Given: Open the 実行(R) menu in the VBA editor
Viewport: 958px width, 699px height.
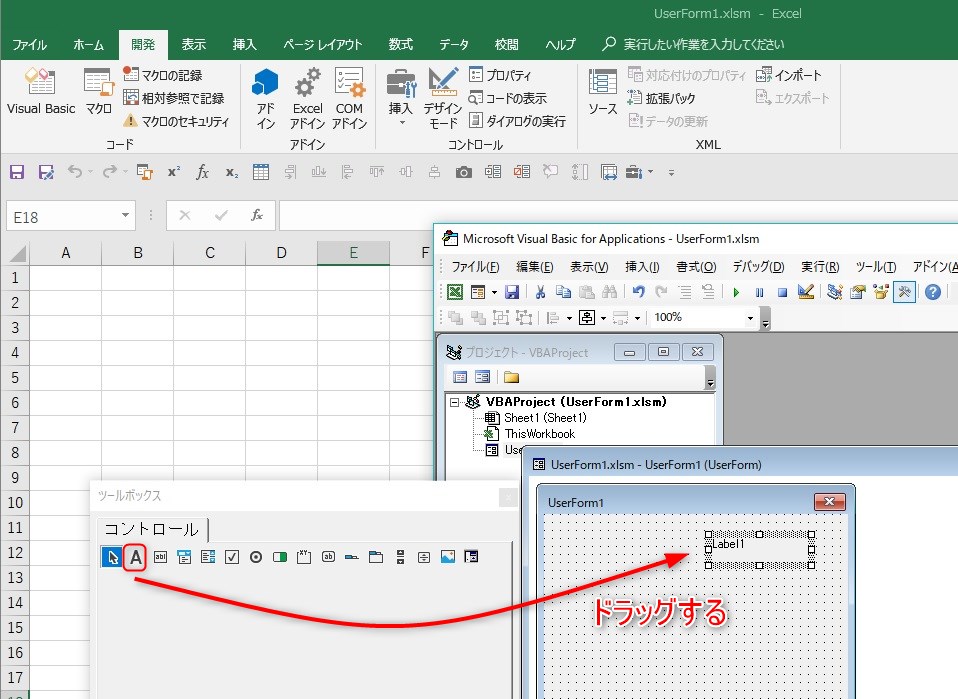Looking at the screenshot, I should [x=820, y=266].
